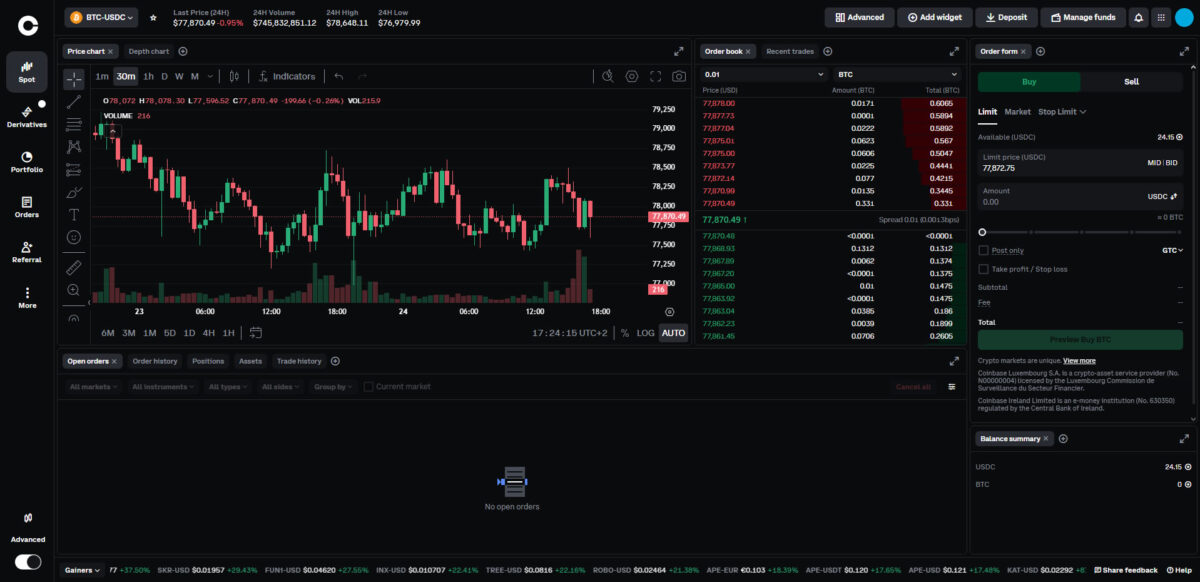Viewport: 1200px width, 582px height.
Task: Click the Deposit button
Action: (x=1006, y=17)
